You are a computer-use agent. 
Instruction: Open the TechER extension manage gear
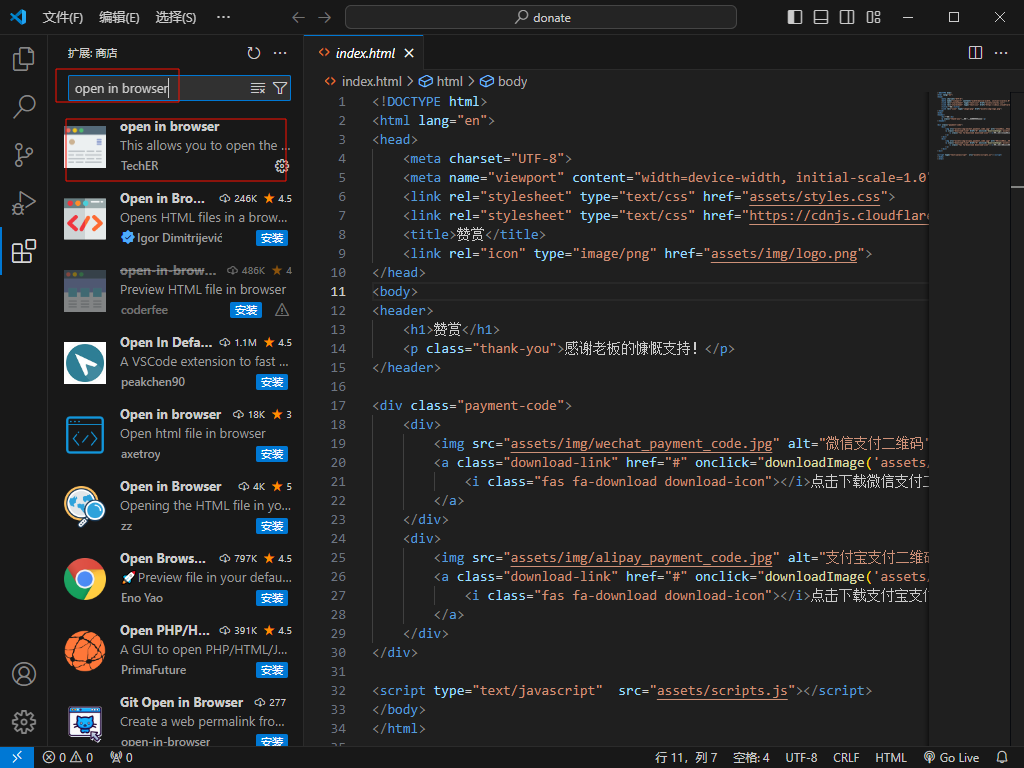coord(281,166)
